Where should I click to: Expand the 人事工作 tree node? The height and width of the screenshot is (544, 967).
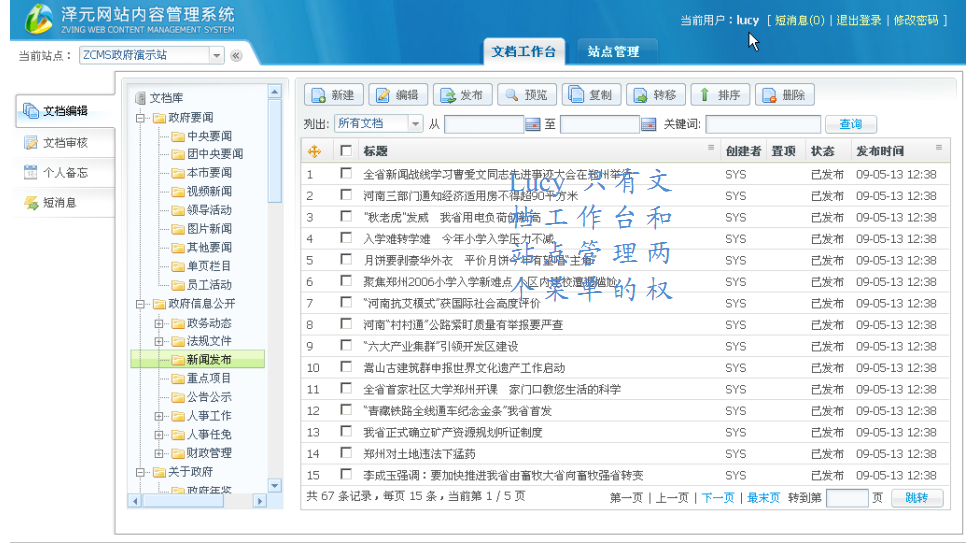tap(158, 416)
